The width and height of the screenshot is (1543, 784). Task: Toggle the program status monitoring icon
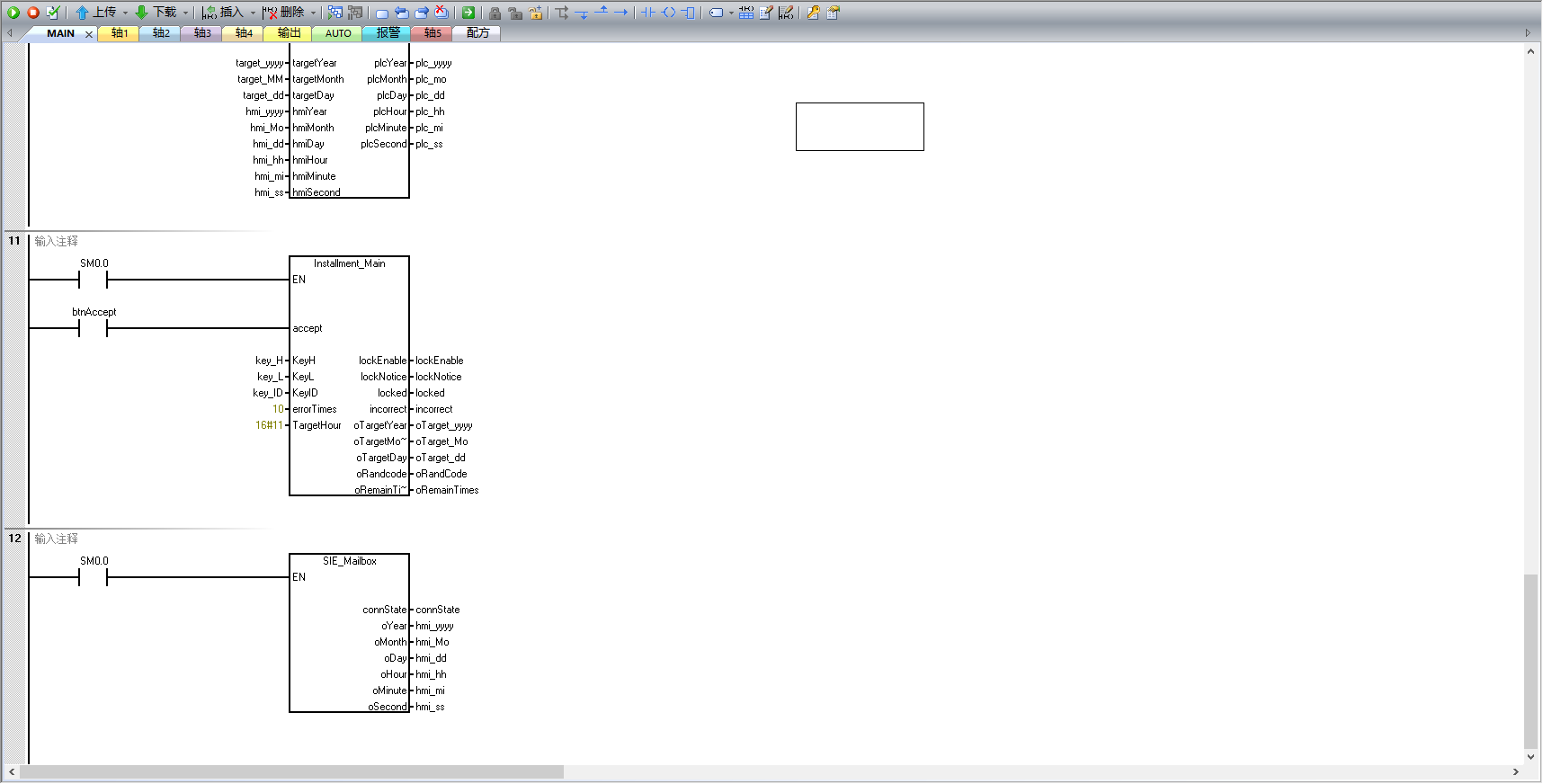pos(334,13)
